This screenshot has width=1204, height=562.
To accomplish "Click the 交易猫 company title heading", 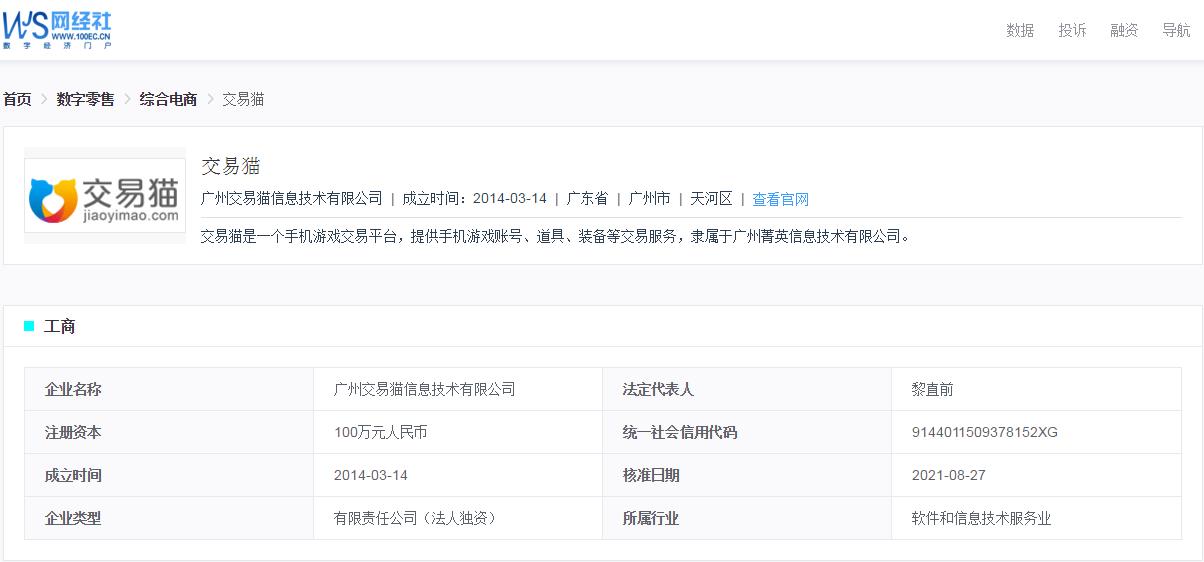I will 231,166.
